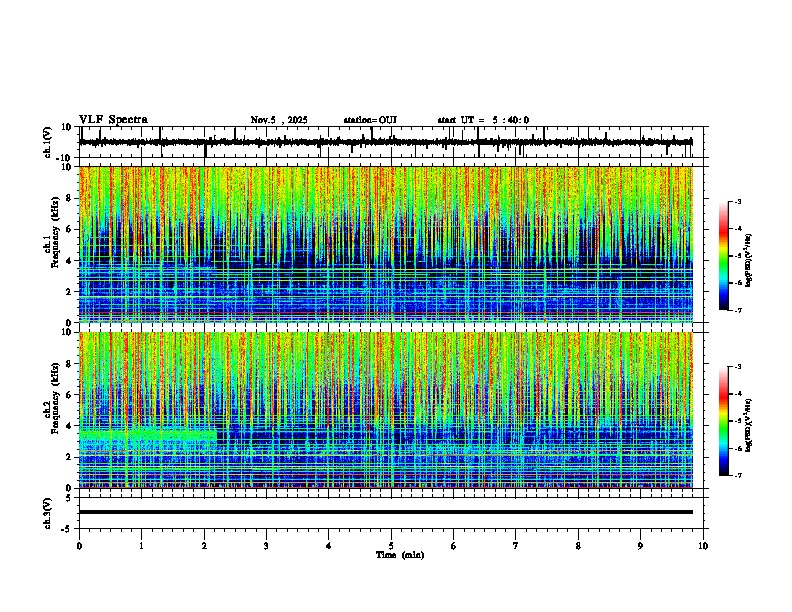Click the "Time (min)" axis label

pos(400,555)
